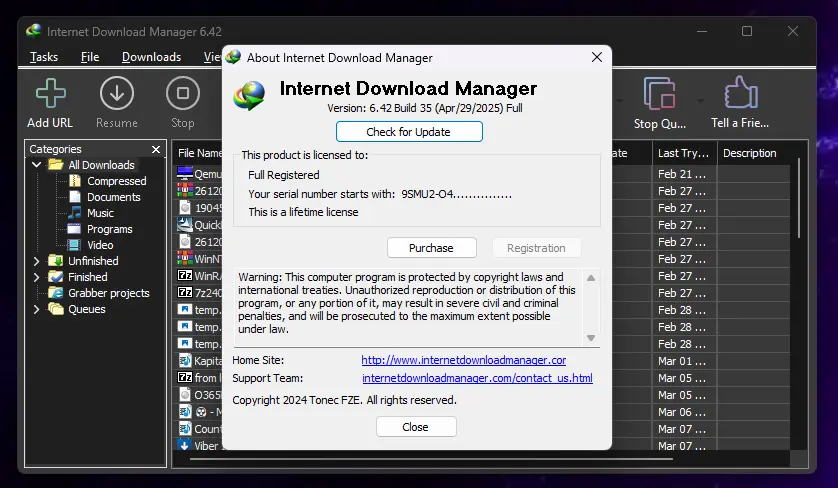This screenshot has width=838, height=488.
Task: Close the Categories panel with X
Action: 156,149
